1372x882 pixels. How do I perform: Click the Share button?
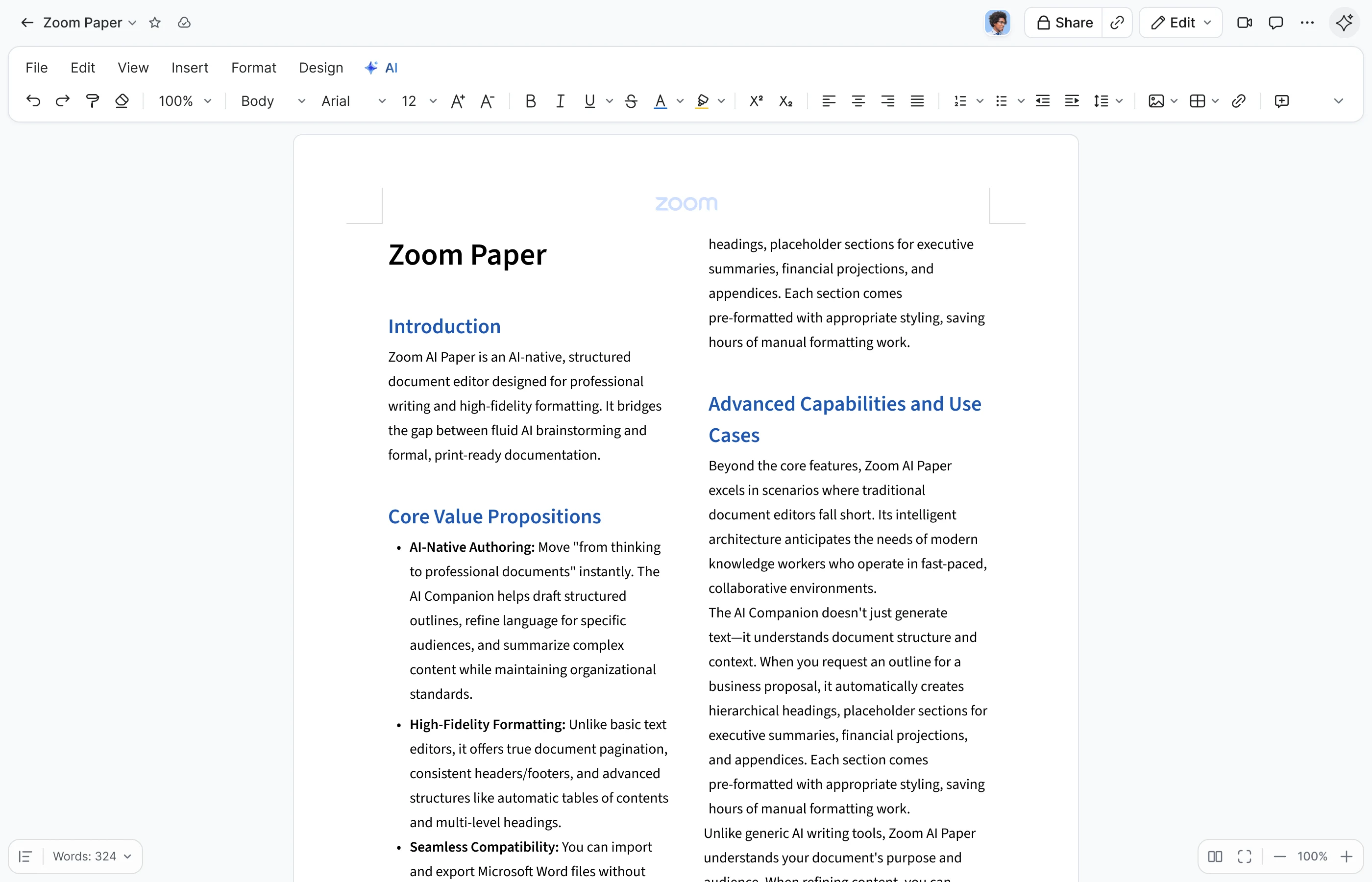(1064, 23)
